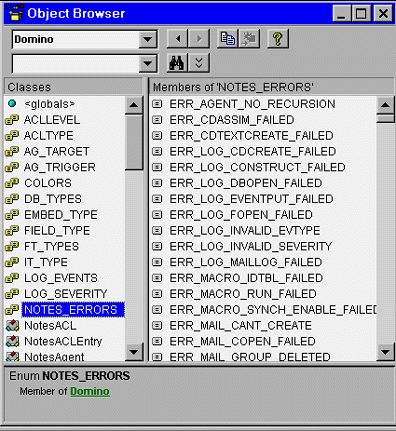Select IT_TYPE enum in Classes

(x=46, y=262)
